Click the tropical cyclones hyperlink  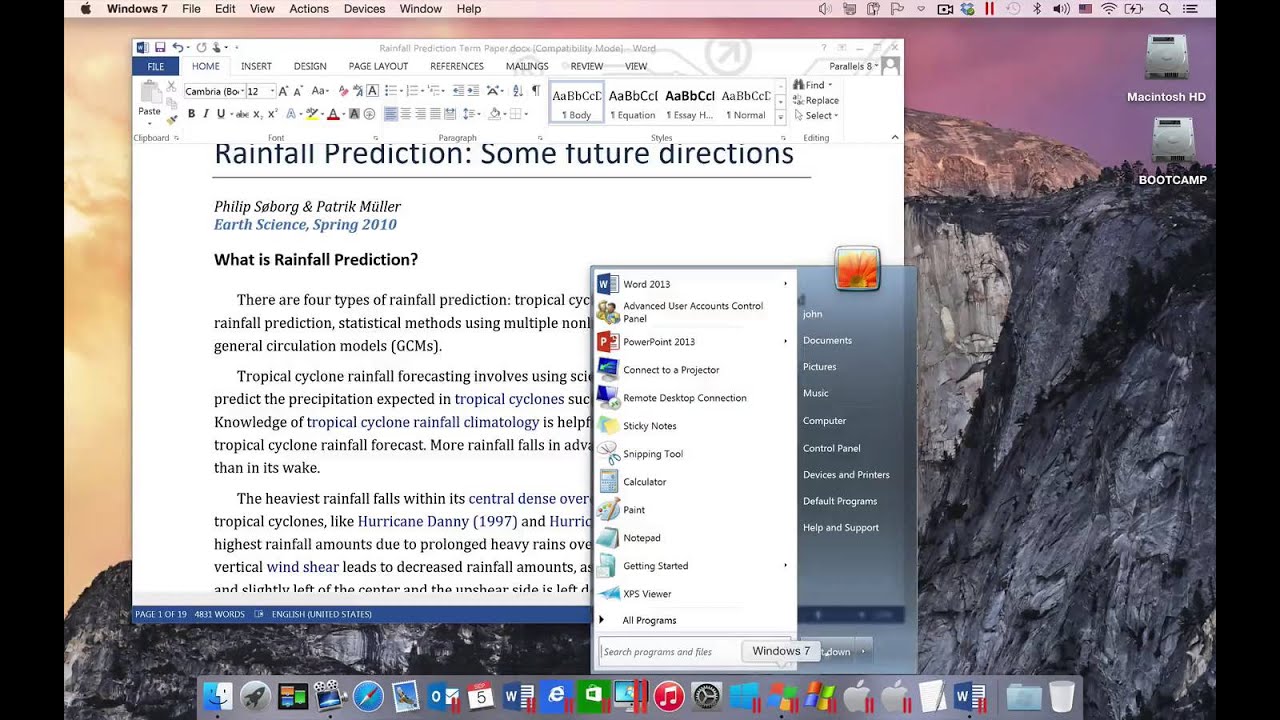(510, 399)
